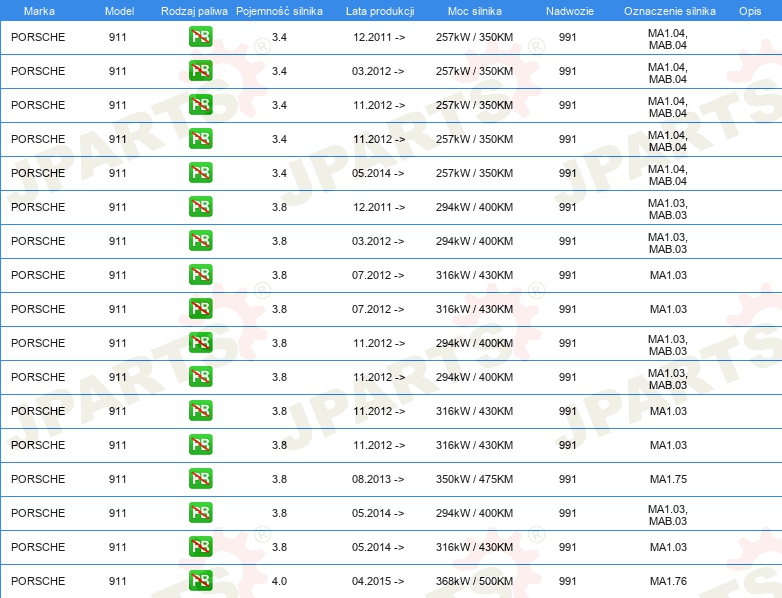782x598 pixels.
Task: Click 05.2014 -> date in the 316kW row
Action: (378, 547)
